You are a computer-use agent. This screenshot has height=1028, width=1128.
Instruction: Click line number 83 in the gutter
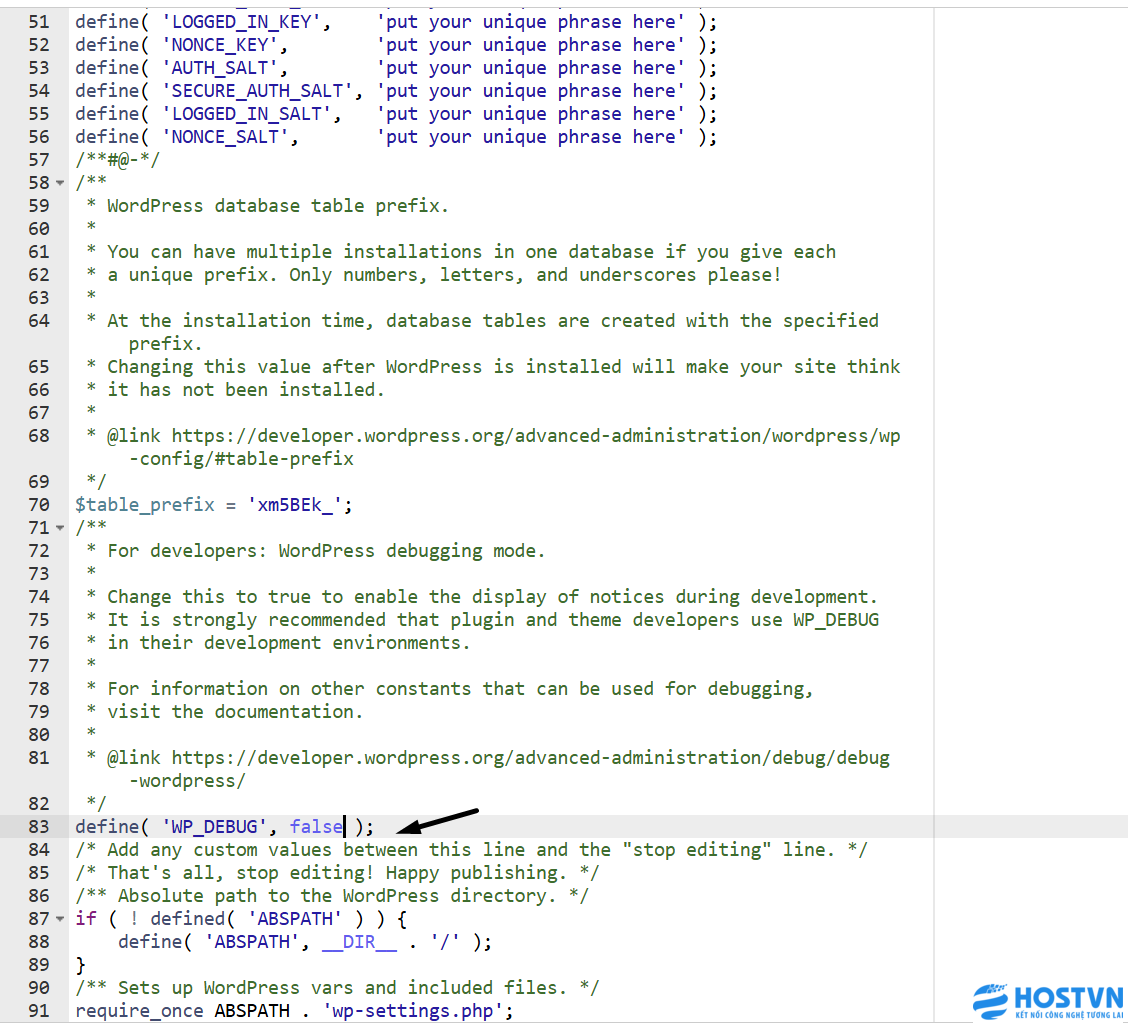tap(38, 827)
